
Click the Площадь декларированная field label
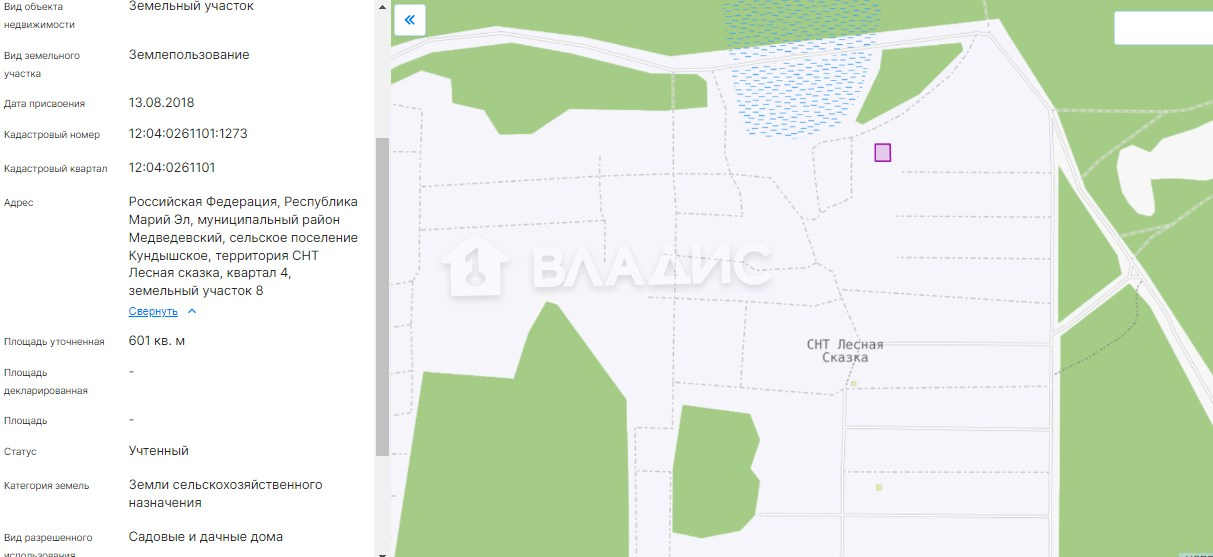coord(46,382)
